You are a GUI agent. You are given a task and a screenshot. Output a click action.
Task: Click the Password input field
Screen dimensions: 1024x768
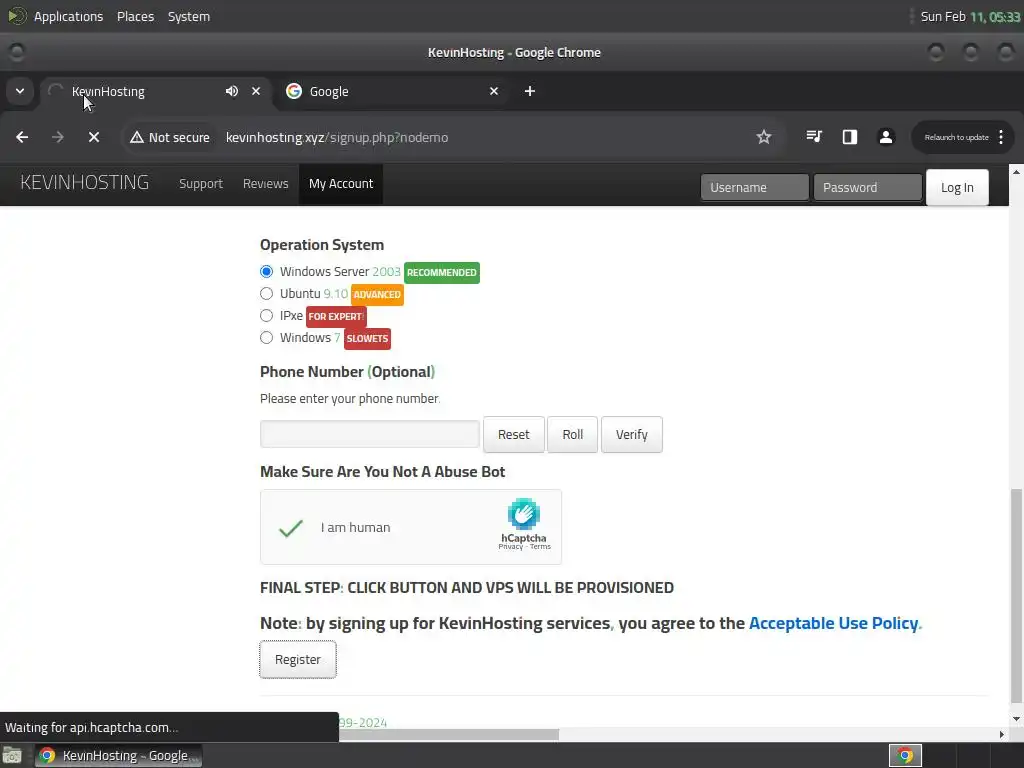click(867, 187)
